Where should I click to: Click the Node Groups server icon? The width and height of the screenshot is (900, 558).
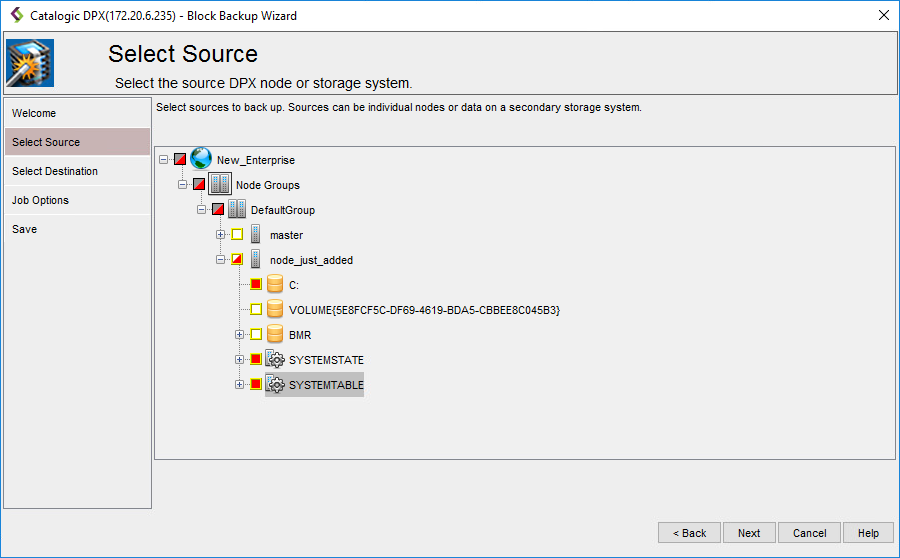pos(219,184)
